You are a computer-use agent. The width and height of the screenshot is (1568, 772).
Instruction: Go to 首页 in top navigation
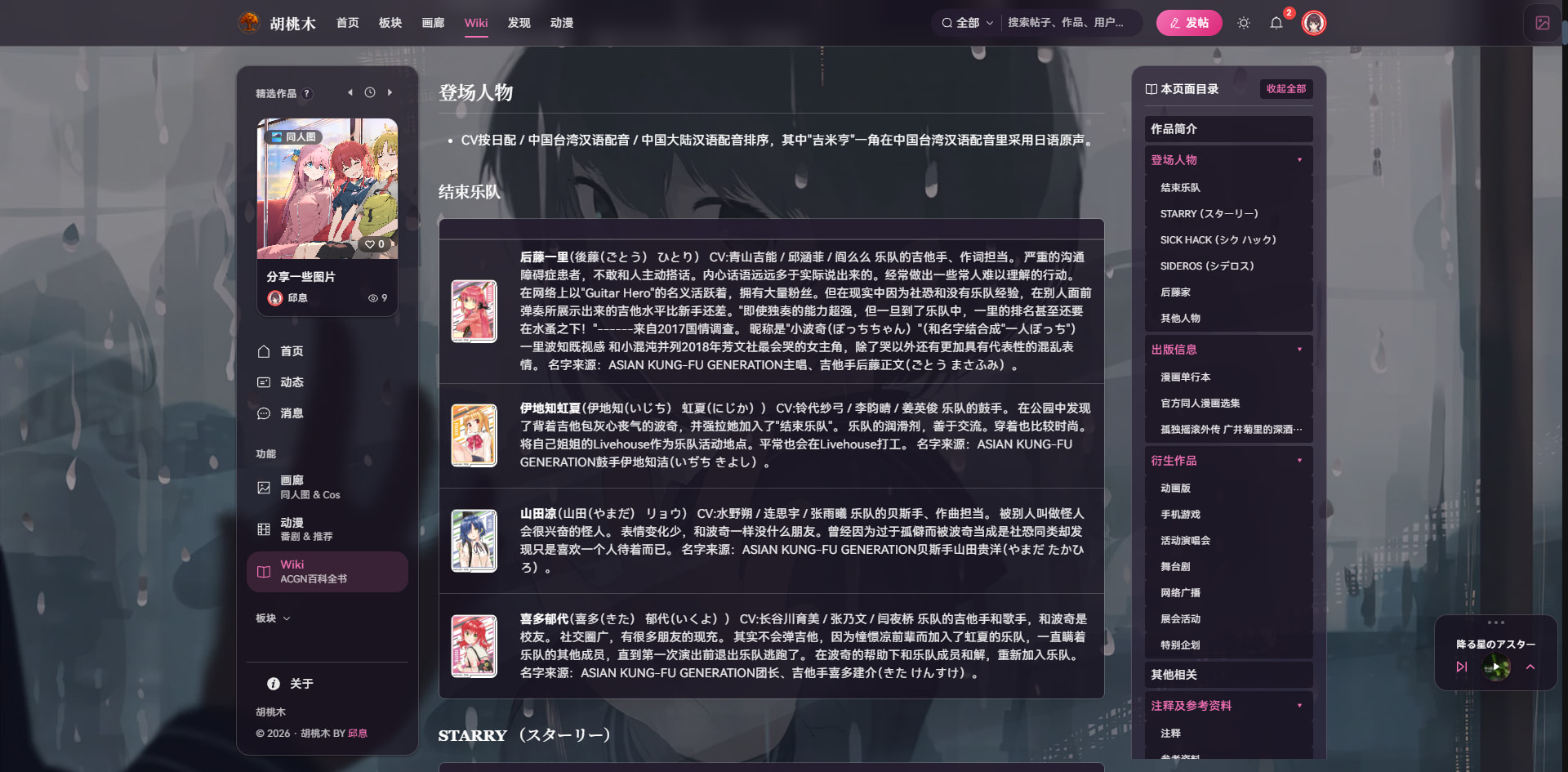[348, 23]
